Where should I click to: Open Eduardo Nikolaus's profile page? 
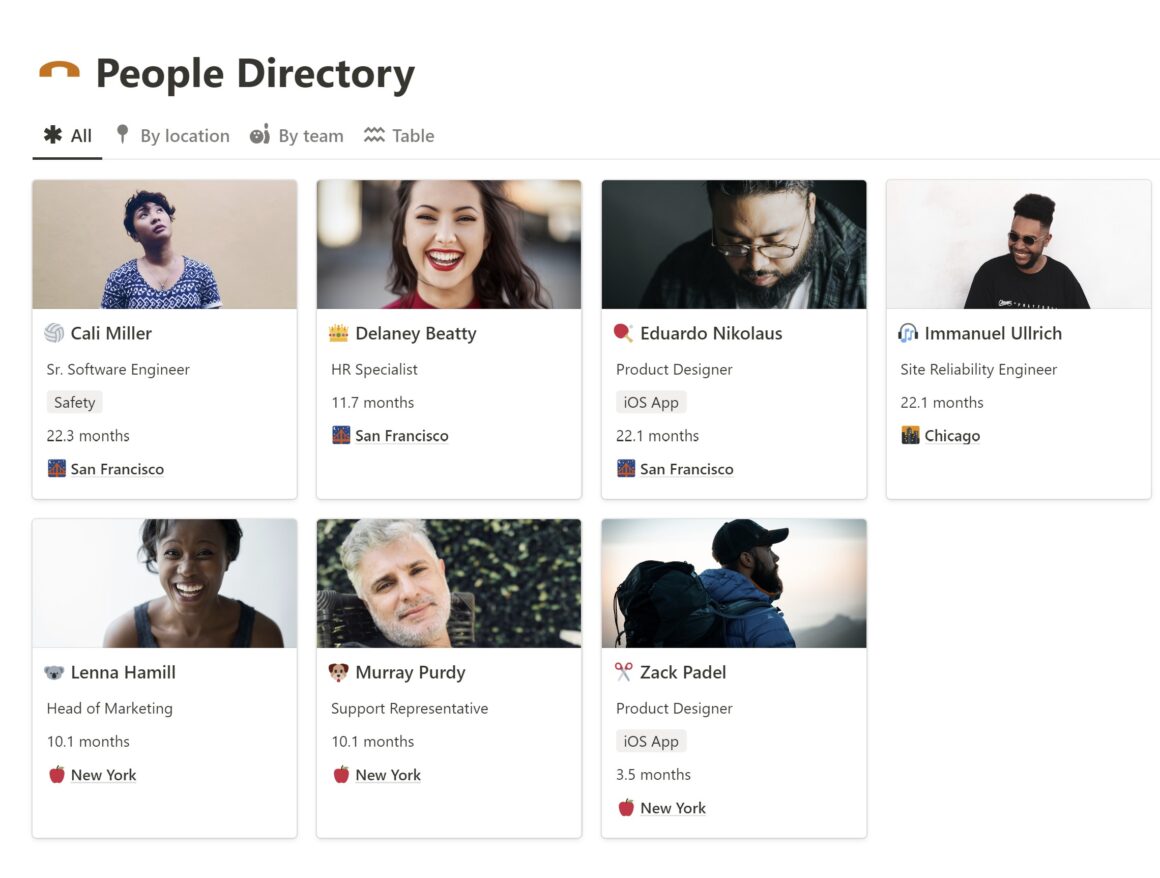(711, 334)
